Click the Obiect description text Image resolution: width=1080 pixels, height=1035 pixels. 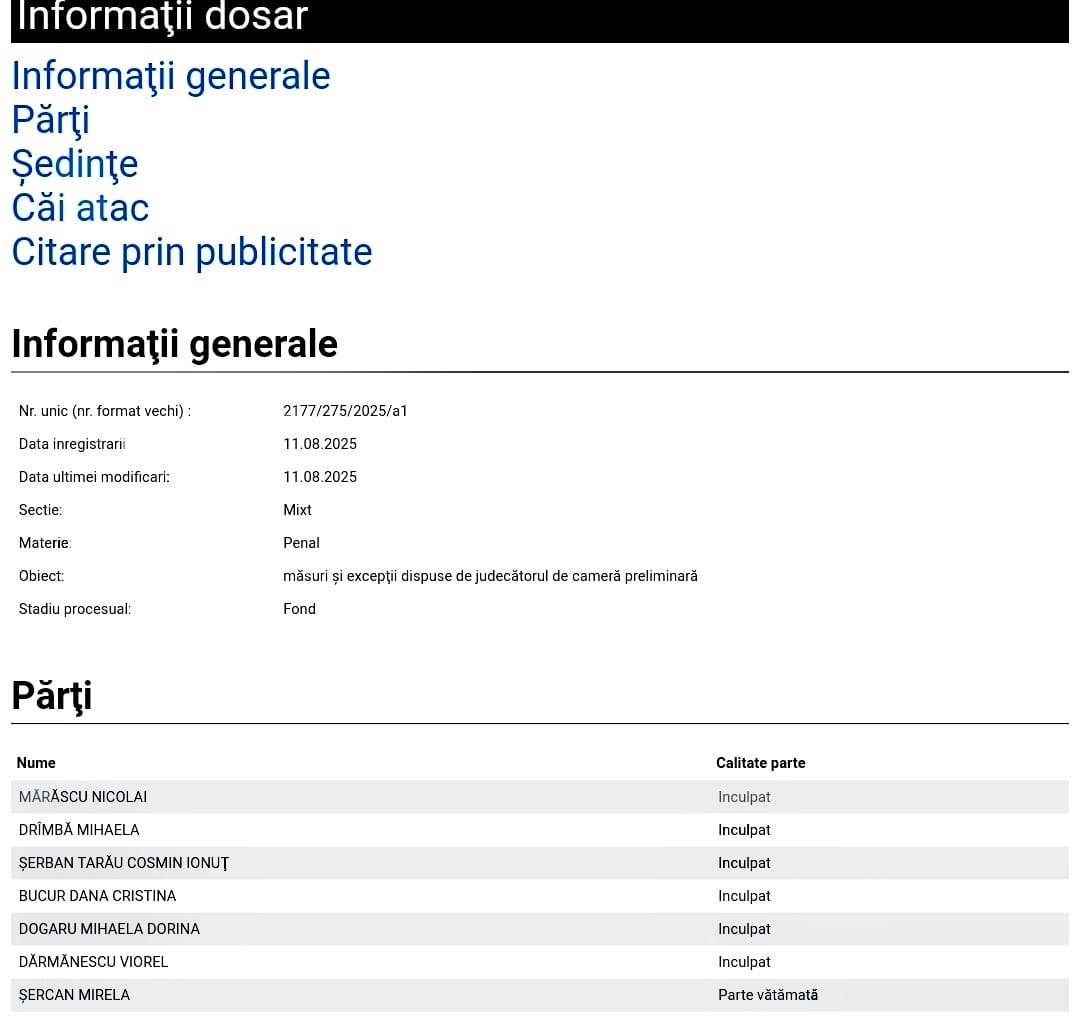click(490, 576)
